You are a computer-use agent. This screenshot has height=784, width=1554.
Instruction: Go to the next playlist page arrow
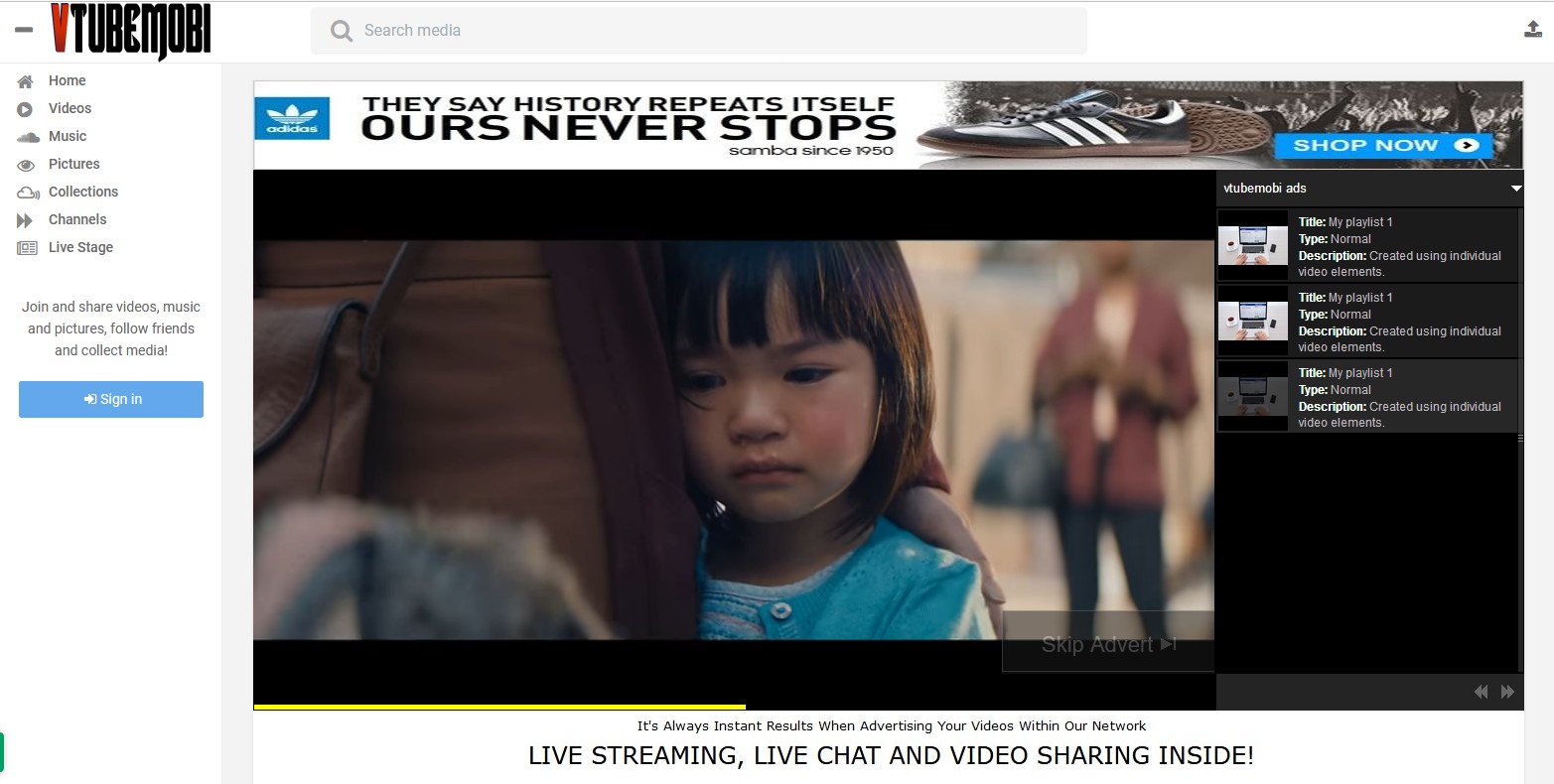pos(1507,692)
